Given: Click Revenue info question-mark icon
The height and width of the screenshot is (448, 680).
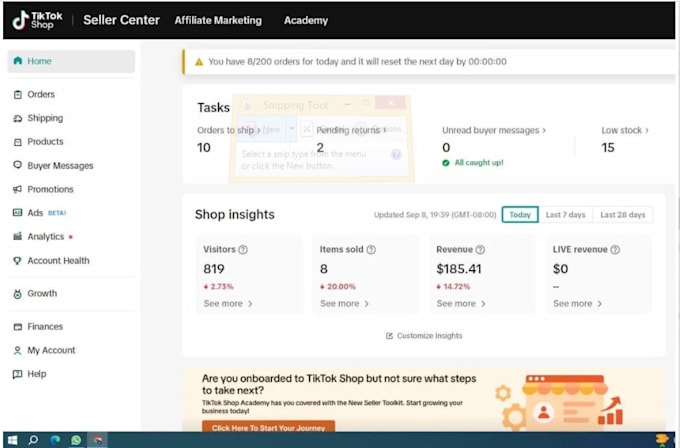Looking at the screenshot, I should 480,250.
